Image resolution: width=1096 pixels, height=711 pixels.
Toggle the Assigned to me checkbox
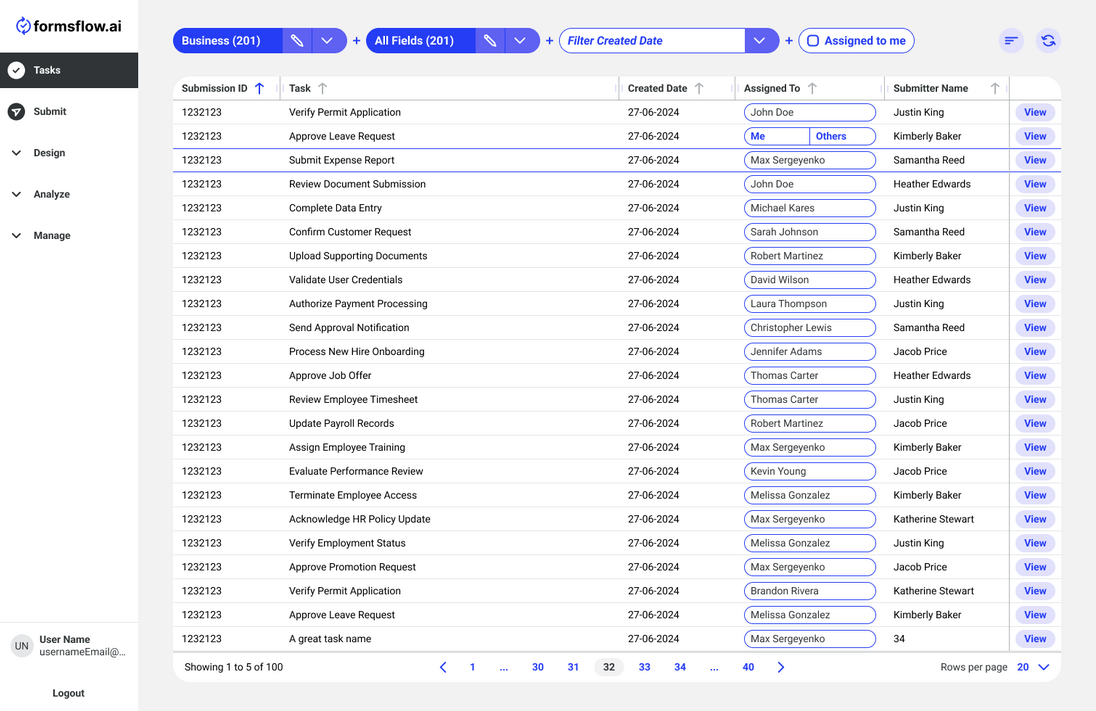pos(813,41)
